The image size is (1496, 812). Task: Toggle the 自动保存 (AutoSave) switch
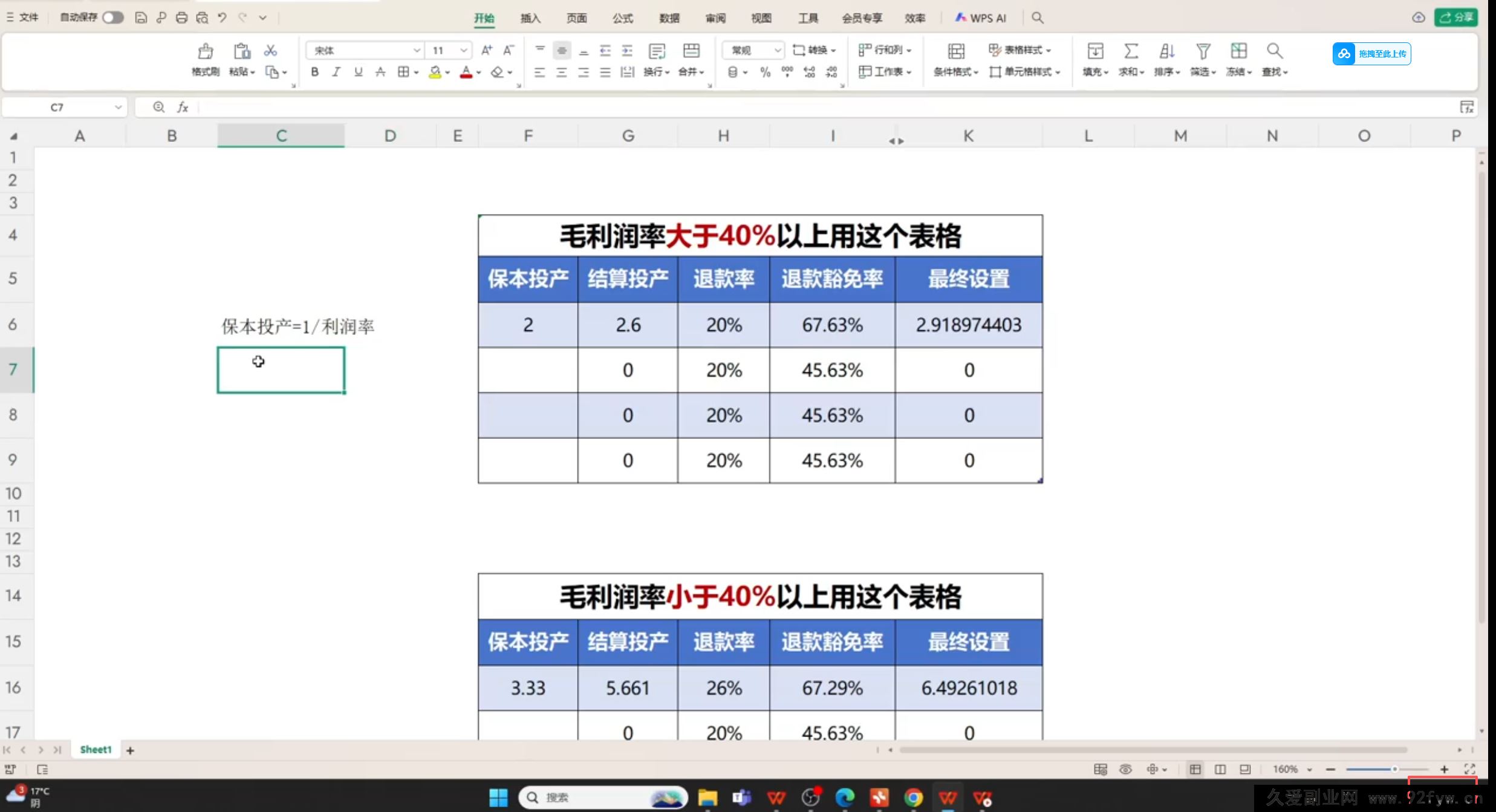112,18
